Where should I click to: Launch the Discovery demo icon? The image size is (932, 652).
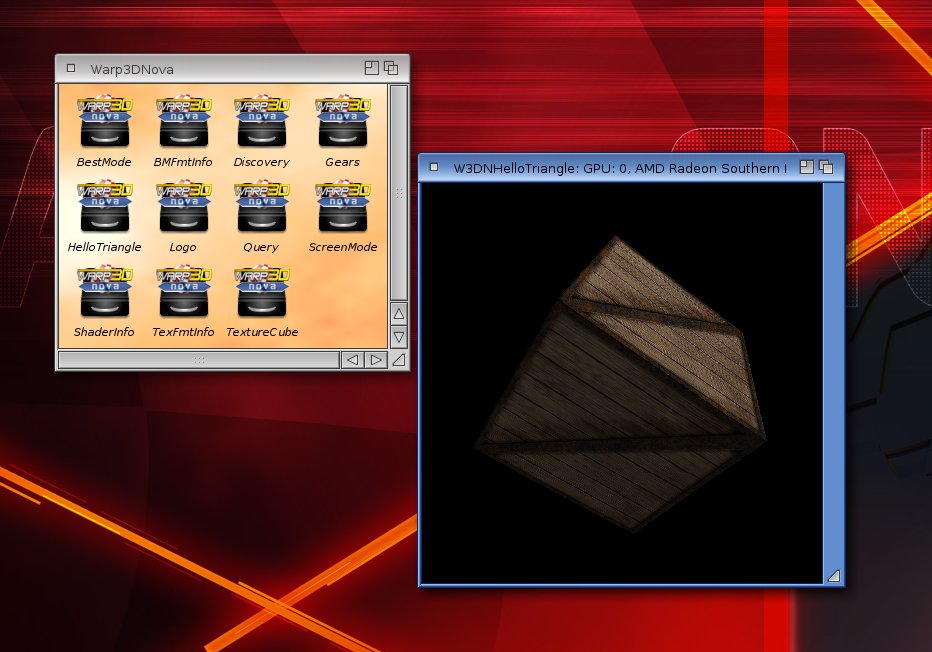[262, 121]
